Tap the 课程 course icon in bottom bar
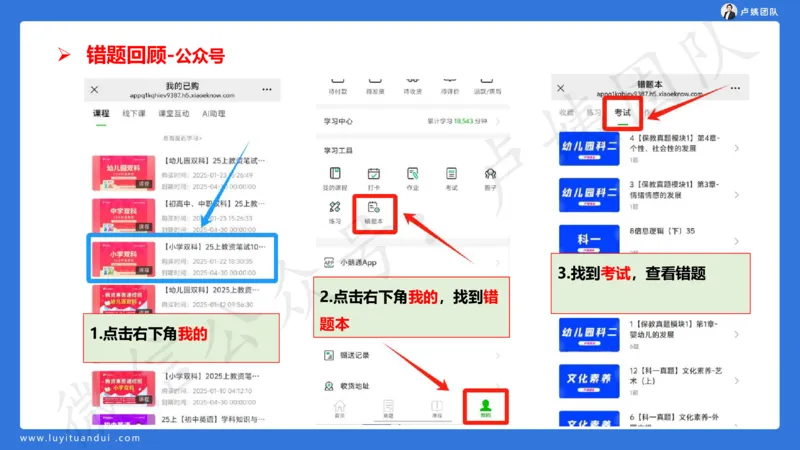The image size is (800, 450). tap(437, 407)
